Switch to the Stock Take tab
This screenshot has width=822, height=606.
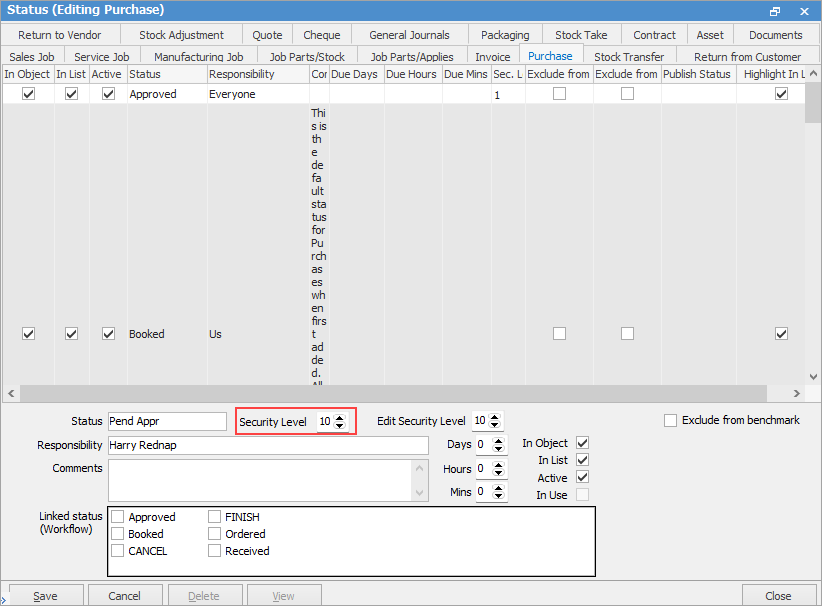pyautogui.click(x=581, y=35)
